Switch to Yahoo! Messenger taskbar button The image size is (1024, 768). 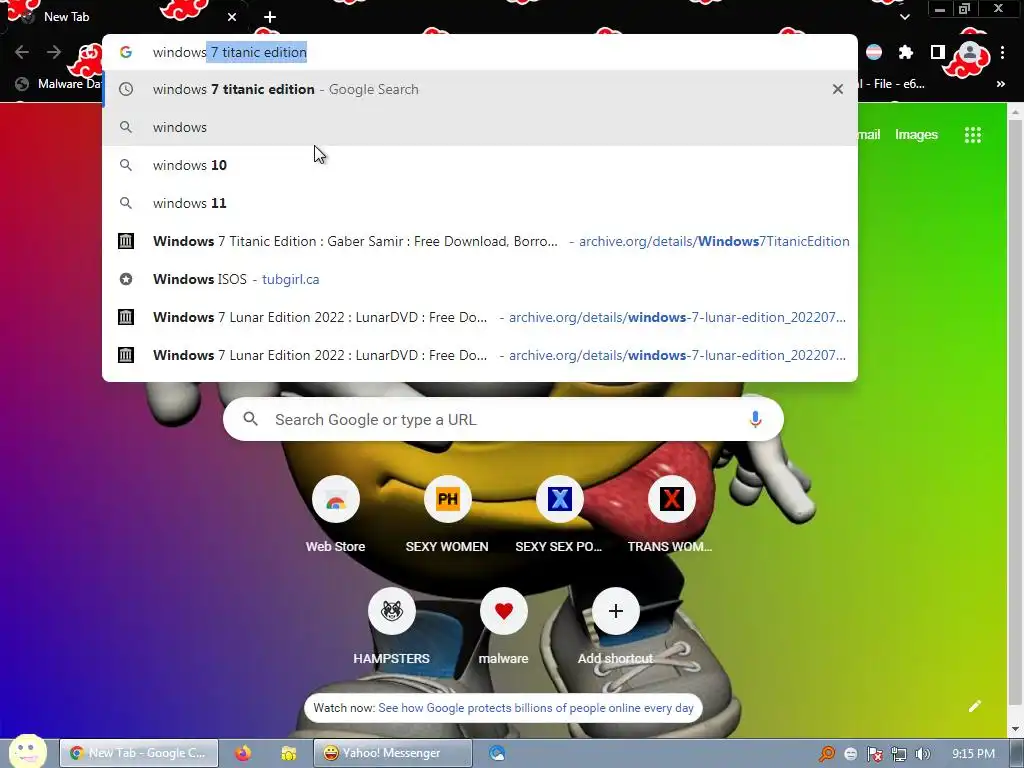tap(392, 753)
